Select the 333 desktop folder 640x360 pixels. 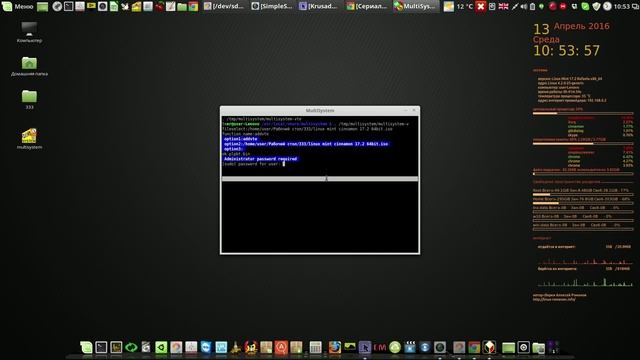29,99
